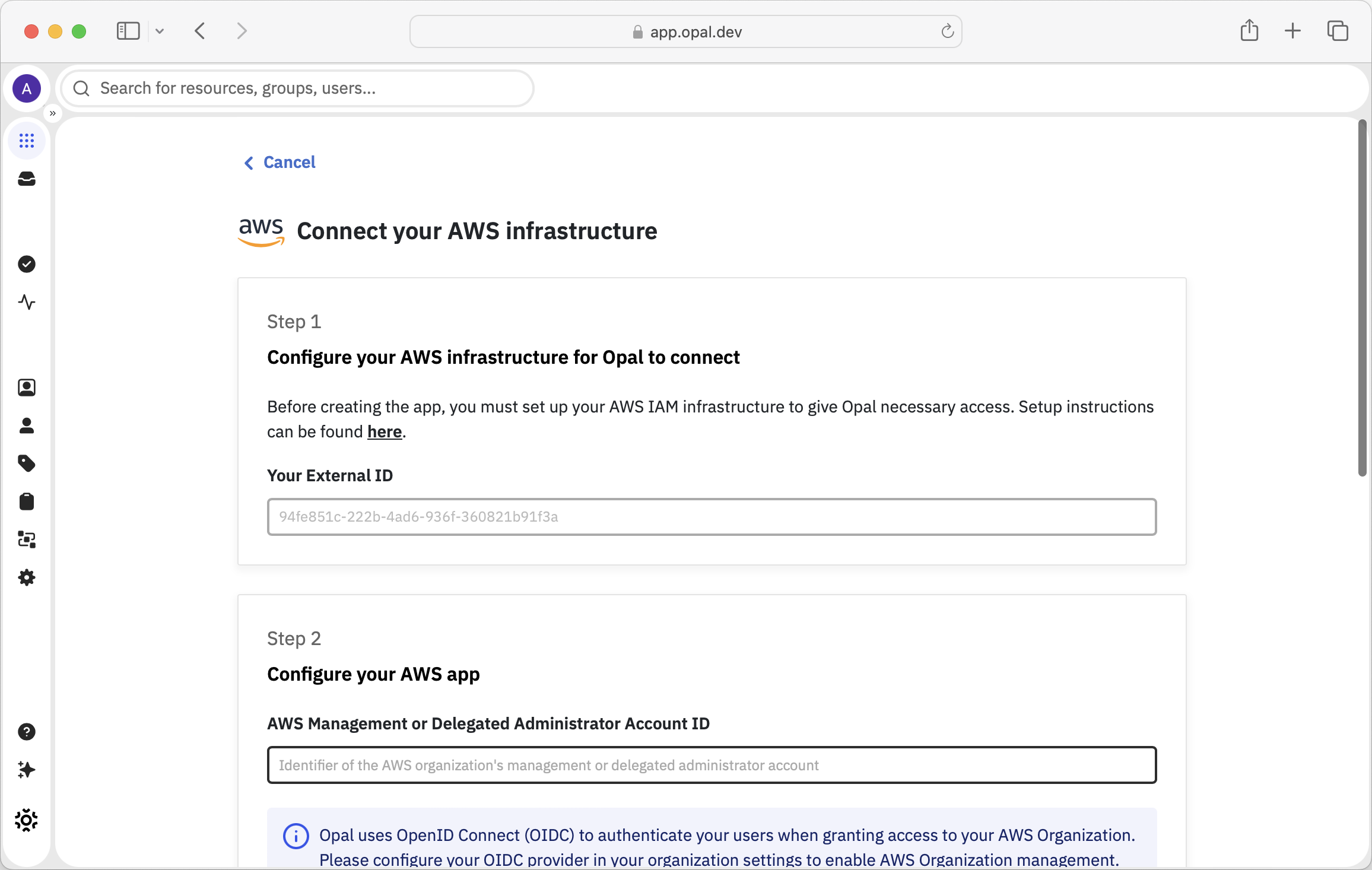Open a new browser tab
This screenshot has width=1372, height=870.
coord(1292,31)
